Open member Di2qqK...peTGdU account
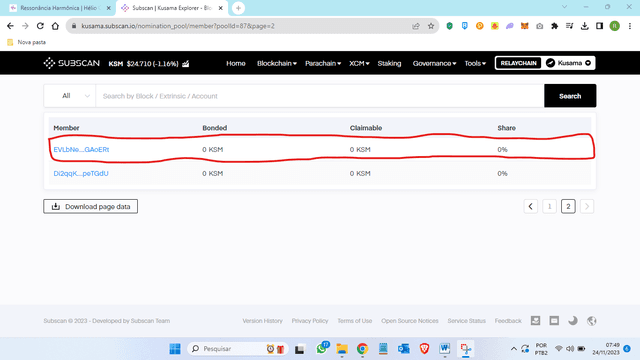This screenshot has height=360, width=640. pyautogui.click(x=81, y=173)
